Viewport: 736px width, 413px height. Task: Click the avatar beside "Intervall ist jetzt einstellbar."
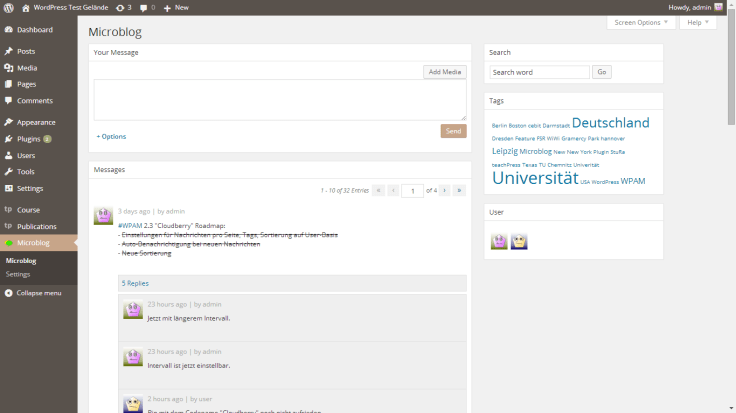coord(133,357)
